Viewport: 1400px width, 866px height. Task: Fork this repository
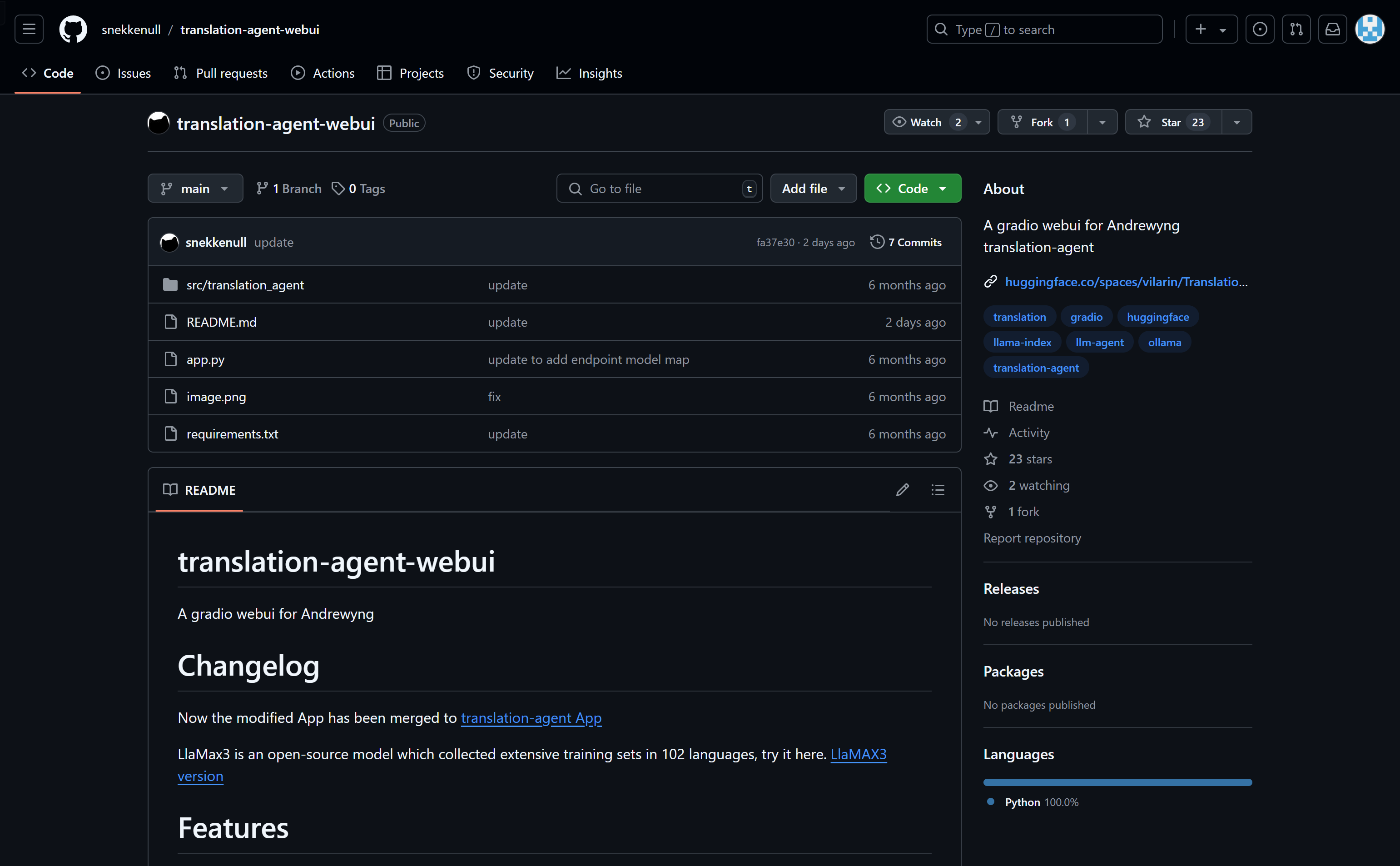(1042, 122)
